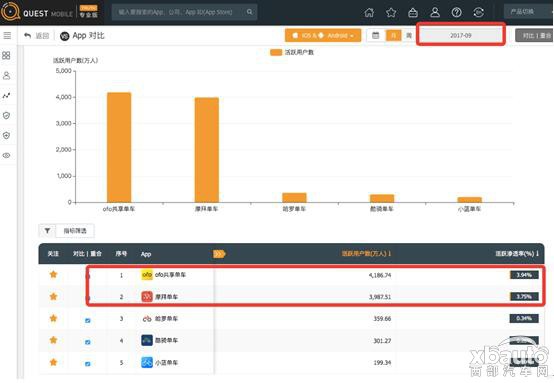Click the dark blue app icon in row 4

147,340
